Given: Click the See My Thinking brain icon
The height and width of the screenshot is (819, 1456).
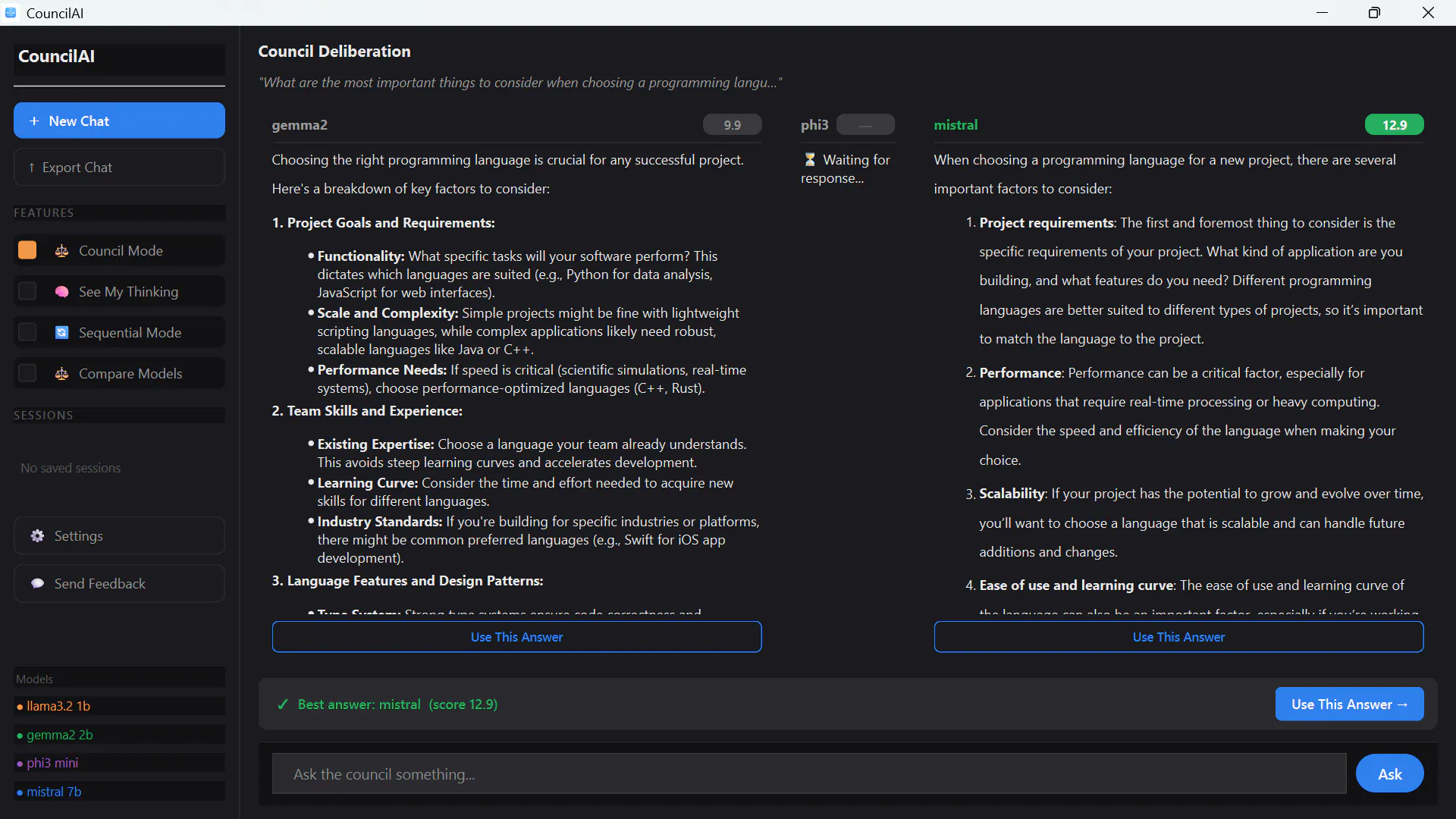Looking at the screenshot, I should click(62, 292).
